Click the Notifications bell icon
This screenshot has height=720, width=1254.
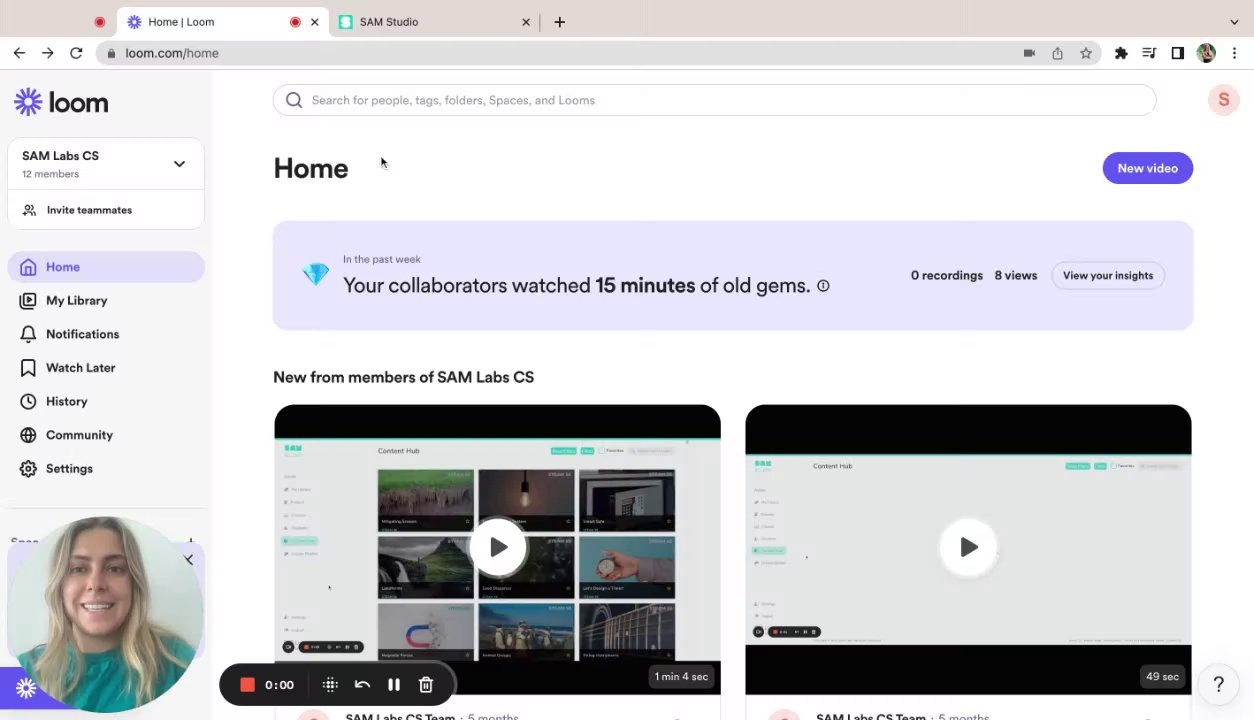(x=28, y=334)
